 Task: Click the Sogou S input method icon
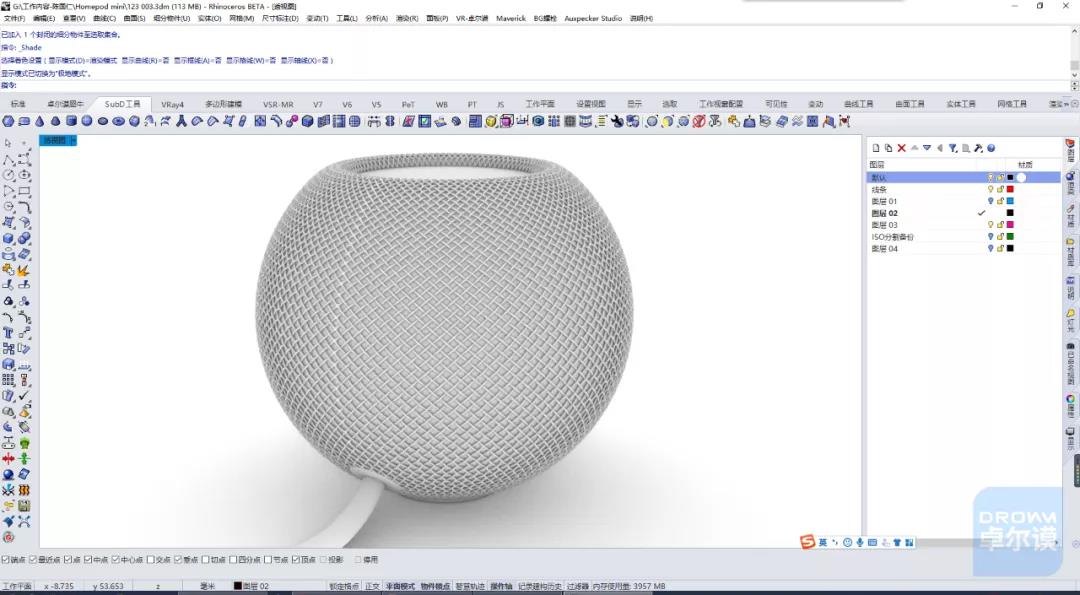(808, 542)
